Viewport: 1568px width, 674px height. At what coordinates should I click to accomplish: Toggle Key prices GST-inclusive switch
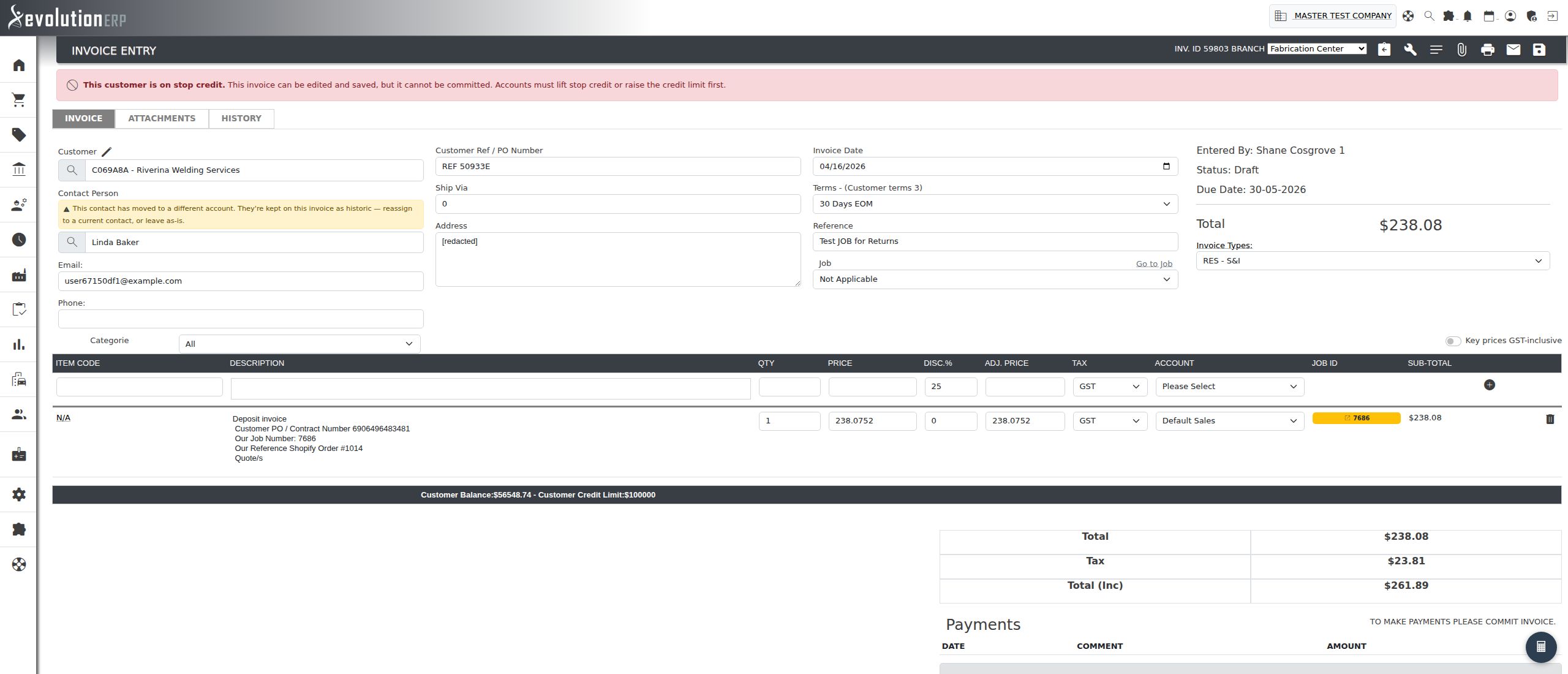[1452, 341]
